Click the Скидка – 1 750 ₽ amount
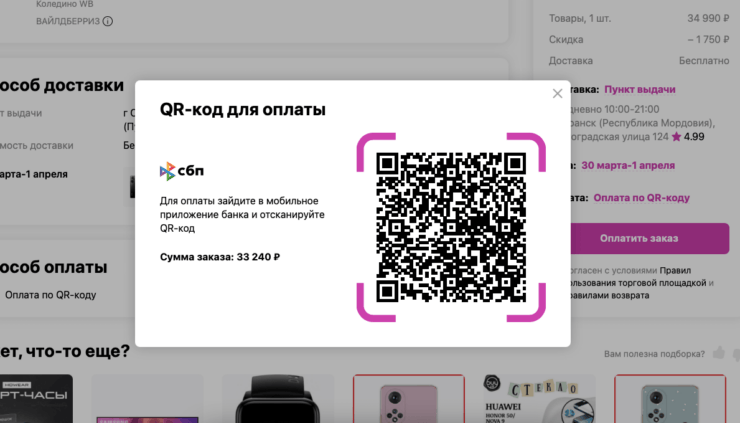This screenshot has width=740, height=423. [x=708, y=40]
